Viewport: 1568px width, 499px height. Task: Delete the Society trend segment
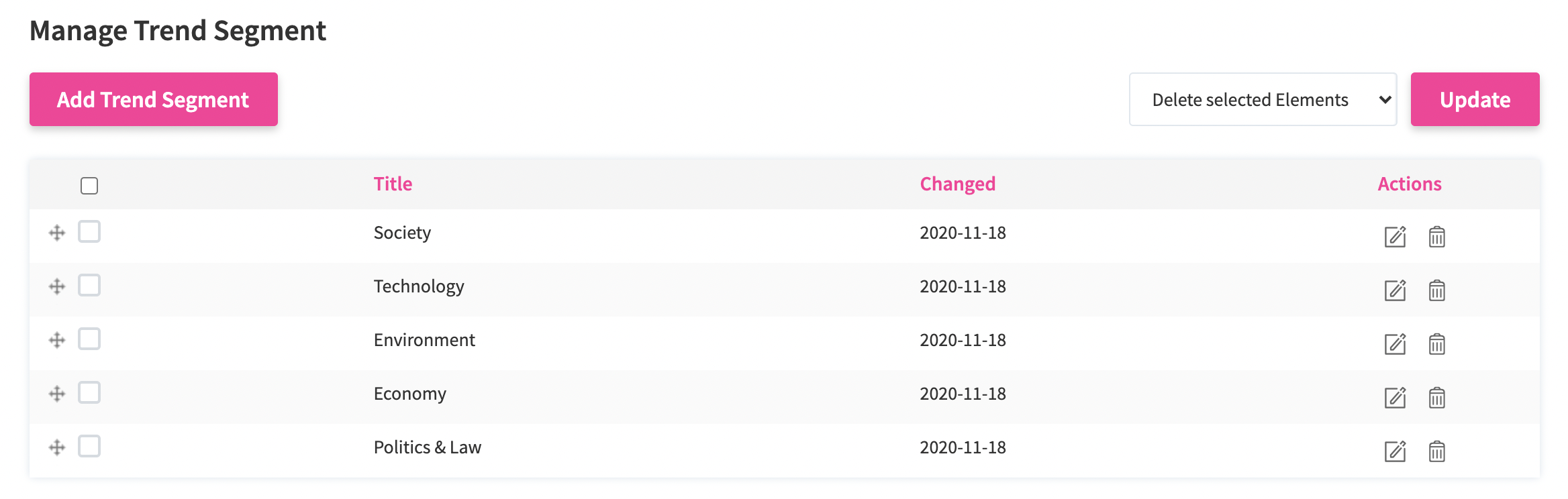(1436, 237)
